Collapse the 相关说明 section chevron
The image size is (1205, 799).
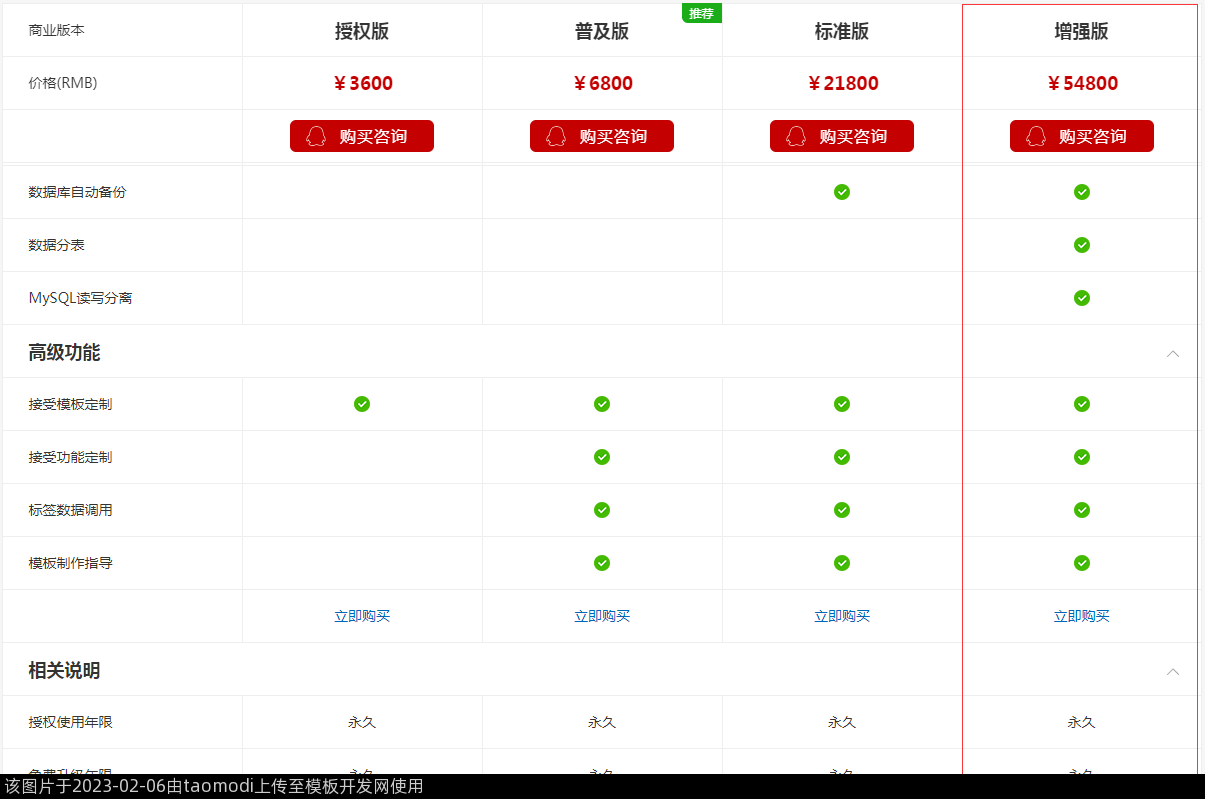[1173, 671]
